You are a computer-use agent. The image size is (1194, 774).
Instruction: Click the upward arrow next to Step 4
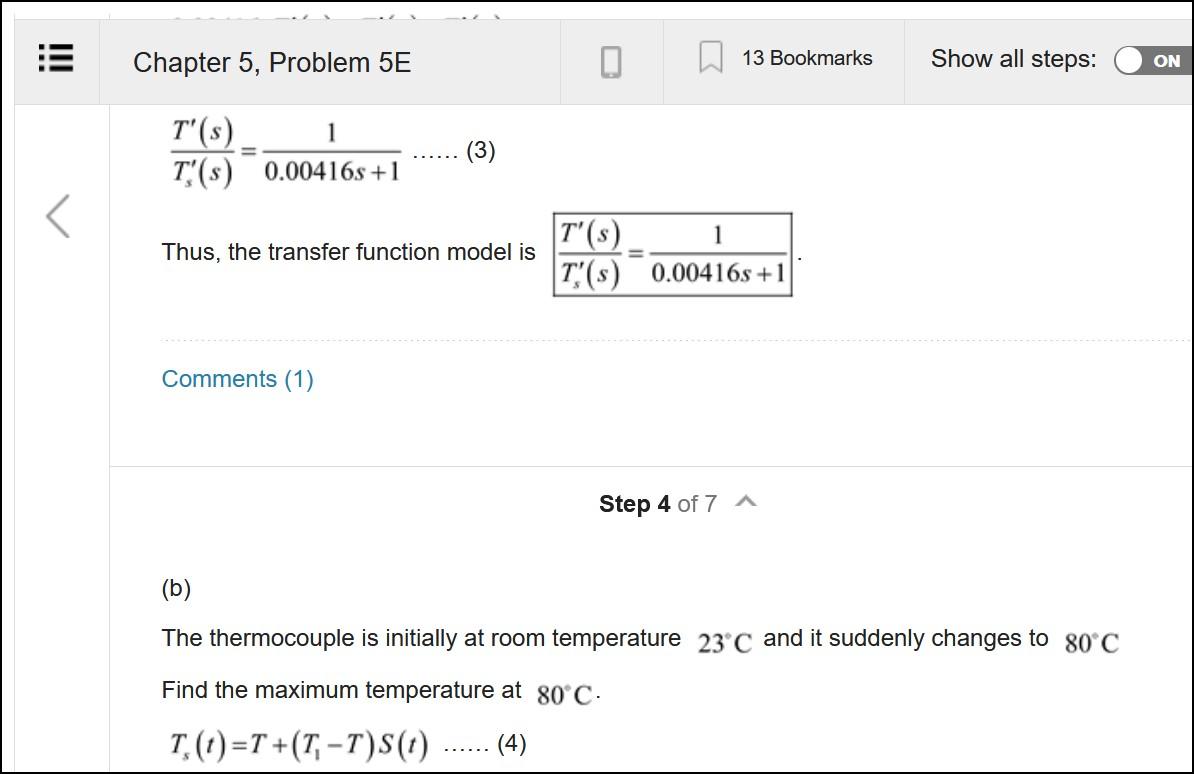click(744, 504)
